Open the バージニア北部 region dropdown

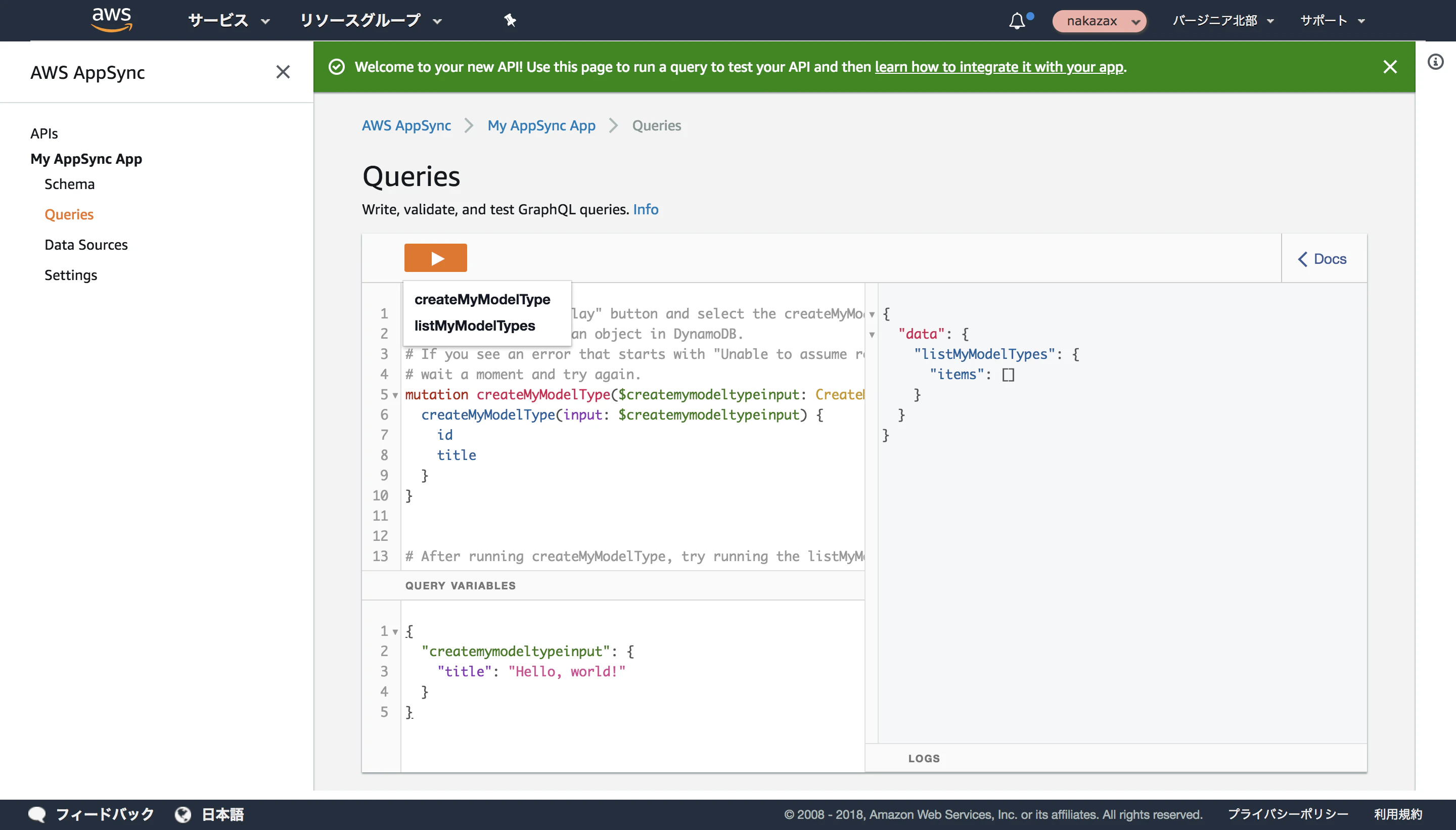[x=1223, y=21]
